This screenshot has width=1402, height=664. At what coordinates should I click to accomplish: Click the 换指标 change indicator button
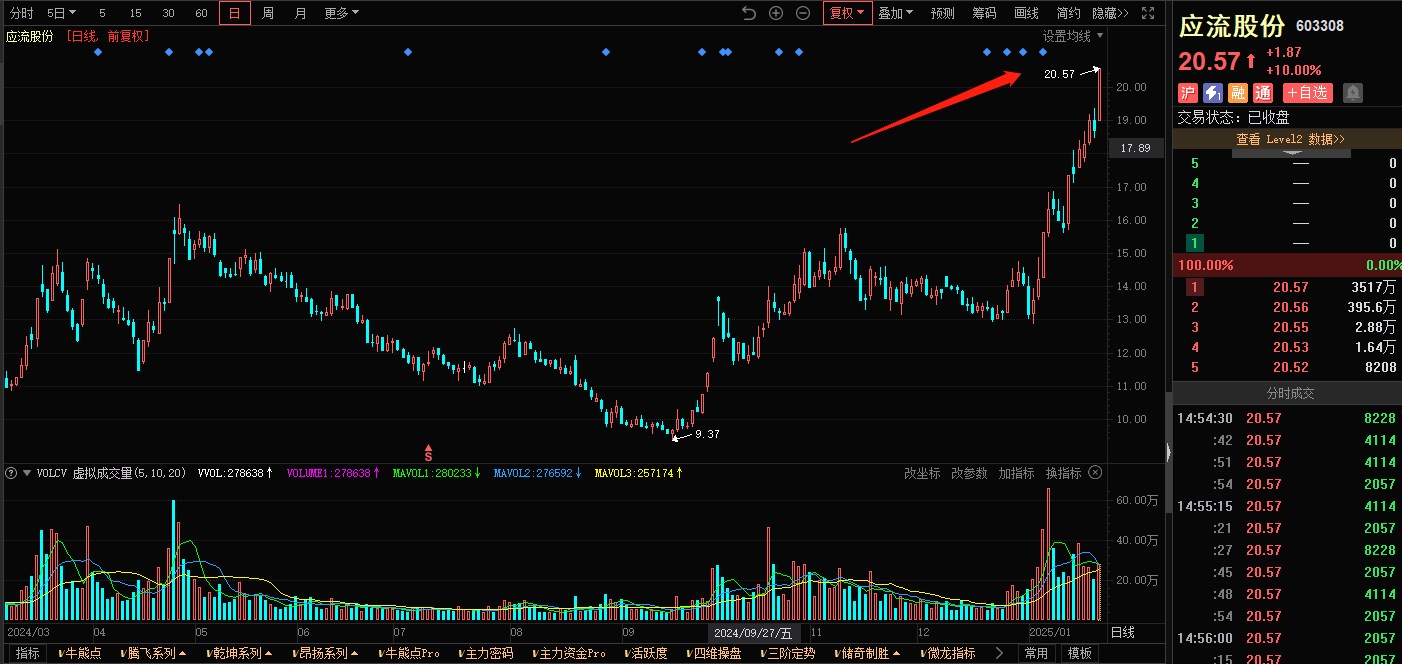1063,473
